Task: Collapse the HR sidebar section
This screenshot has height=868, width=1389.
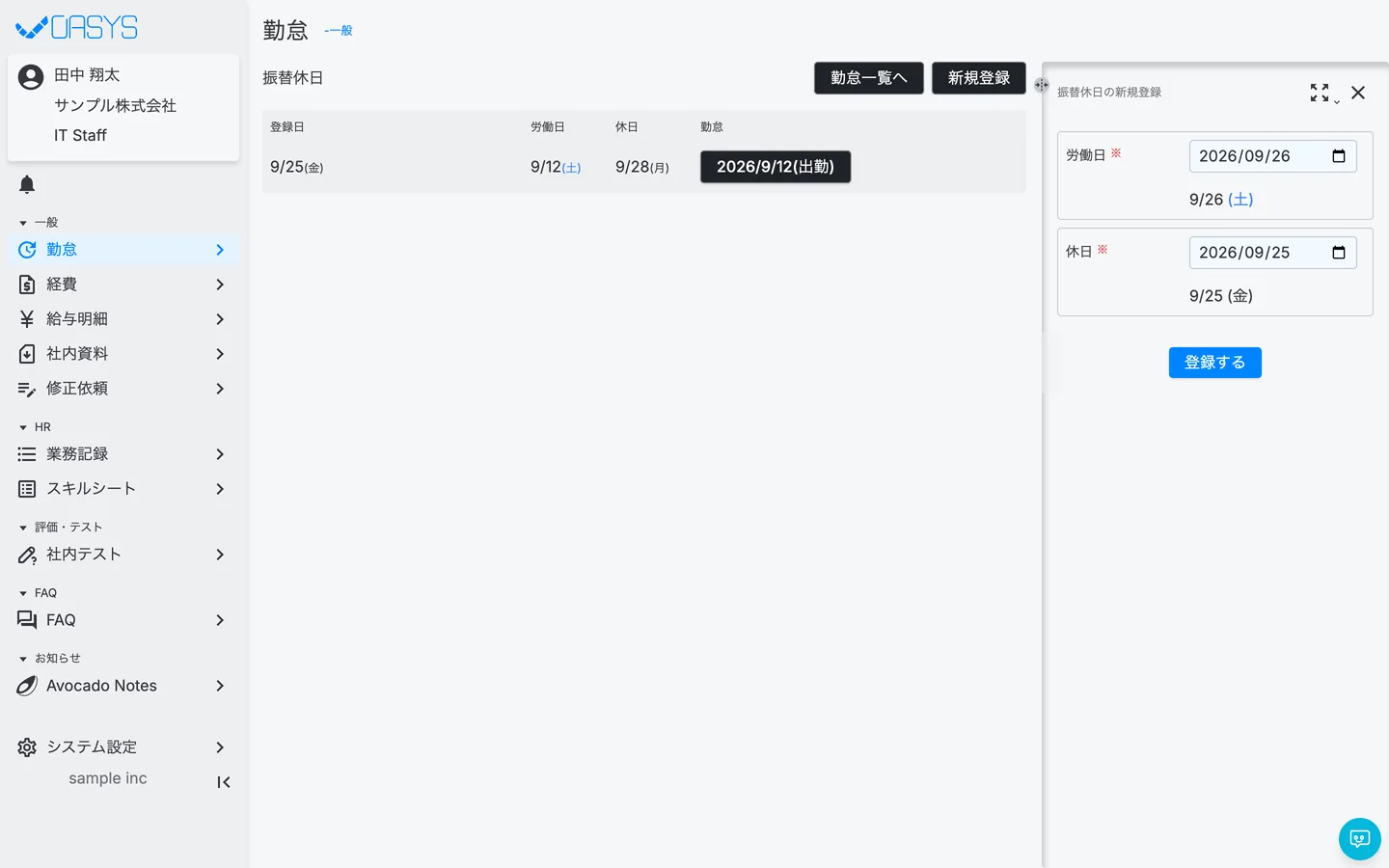Action: pos(35,427)
